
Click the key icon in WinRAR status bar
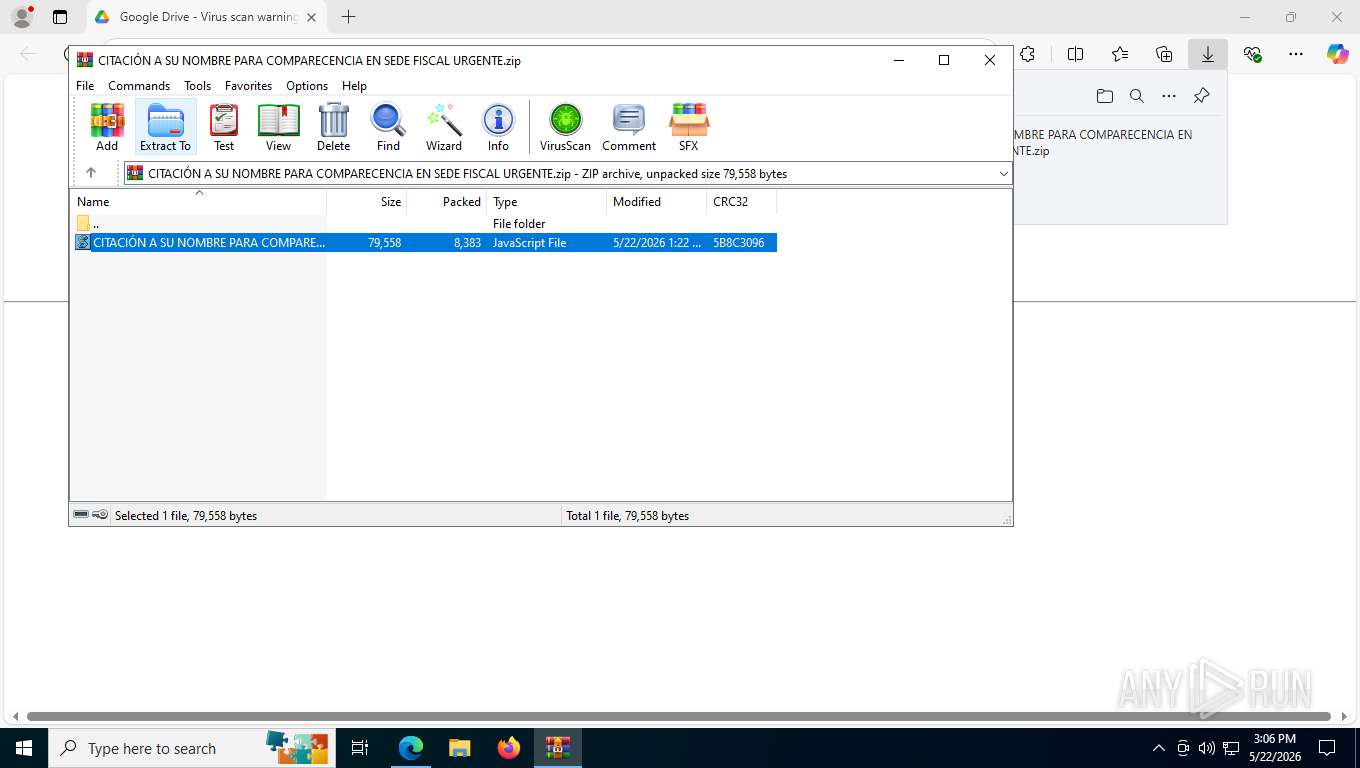(100, 515)
